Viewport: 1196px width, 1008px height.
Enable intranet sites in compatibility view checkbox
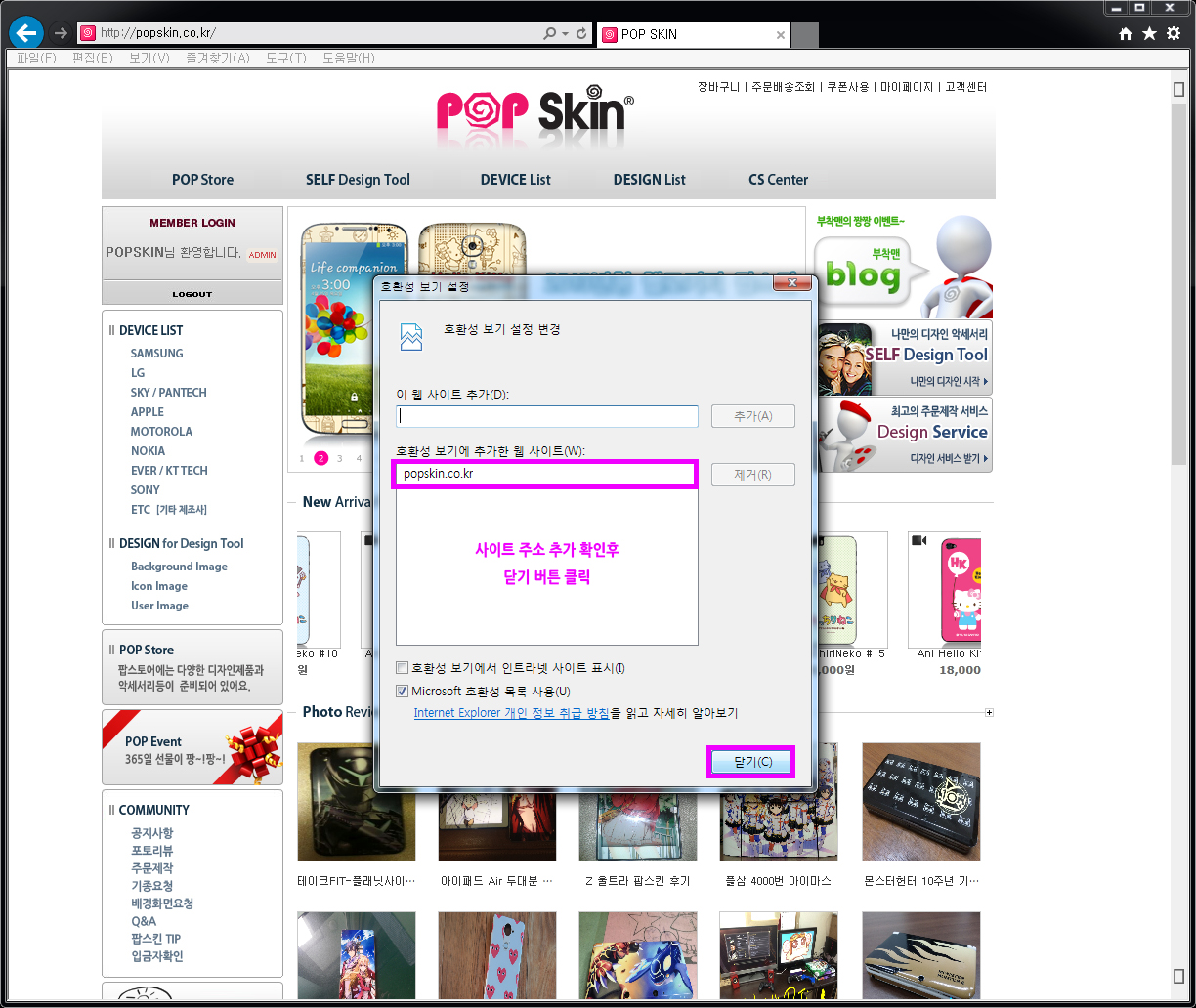pyautogui.click(x=403, y=668)
